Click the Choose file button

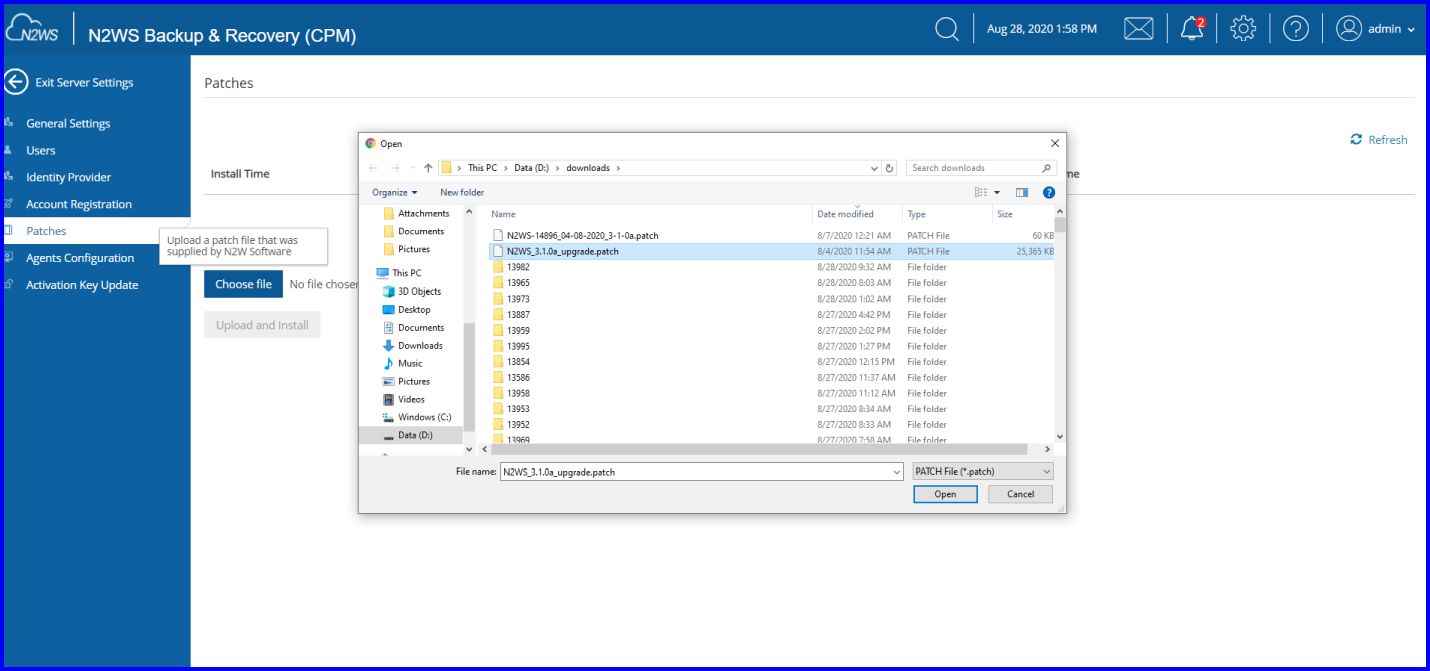click(x=243, y=284)
